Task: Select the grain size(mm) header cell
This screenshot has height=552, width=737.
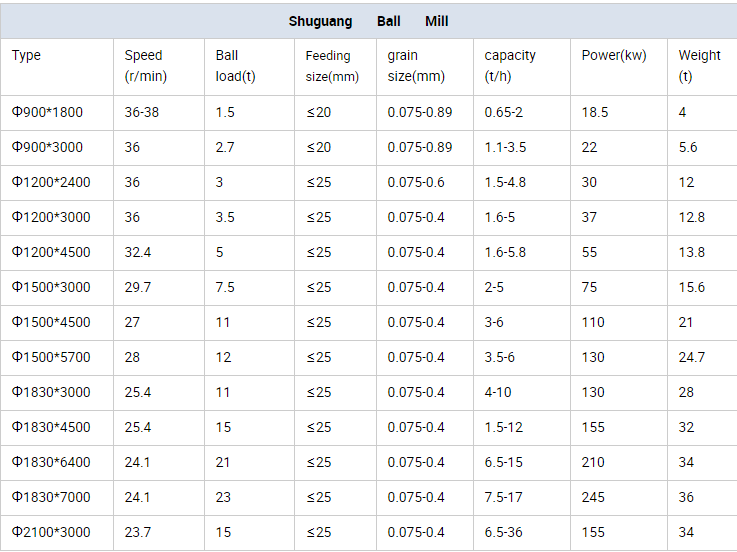Action: pyautogui.click(x=416, y=66)
